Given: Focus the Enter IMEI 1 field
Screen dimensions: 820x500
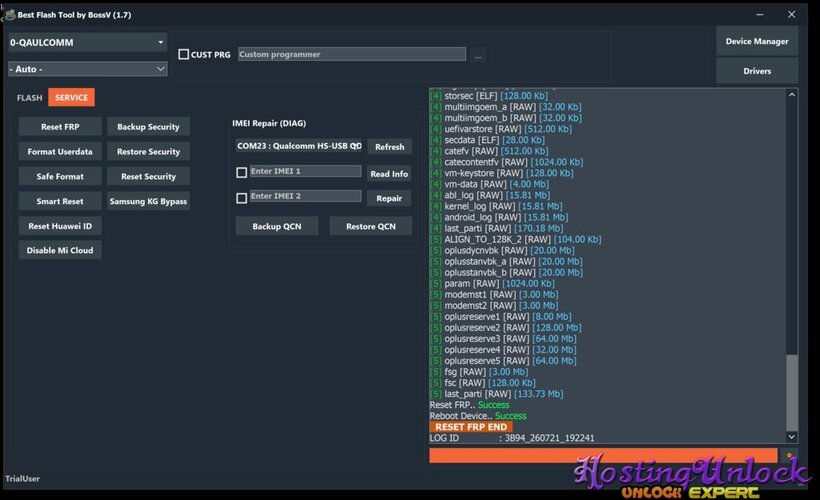Looking at the screenshot, I should click(305, 171).
